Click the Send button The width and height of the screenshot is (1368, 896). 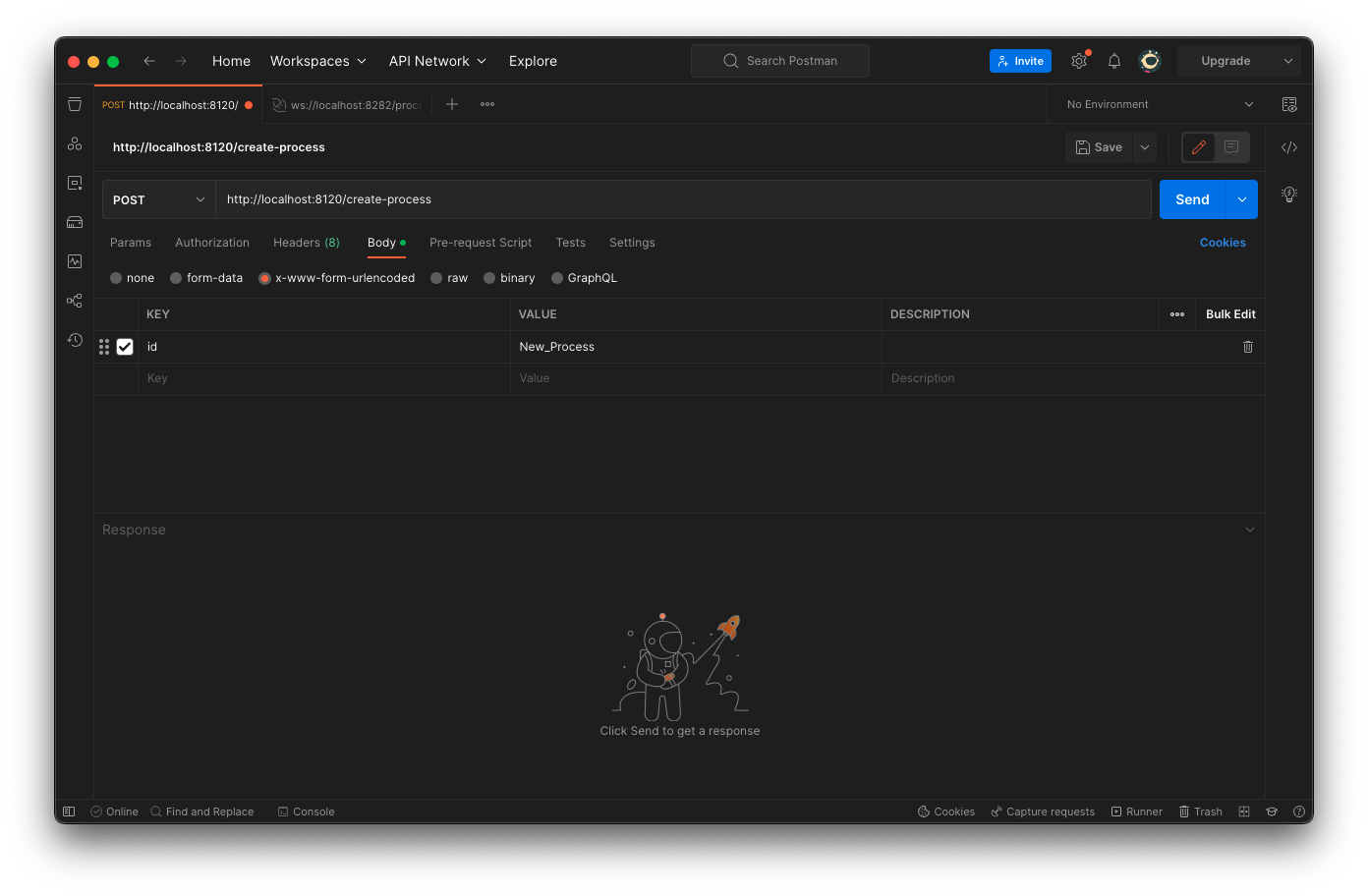(x=1191, y=198)
